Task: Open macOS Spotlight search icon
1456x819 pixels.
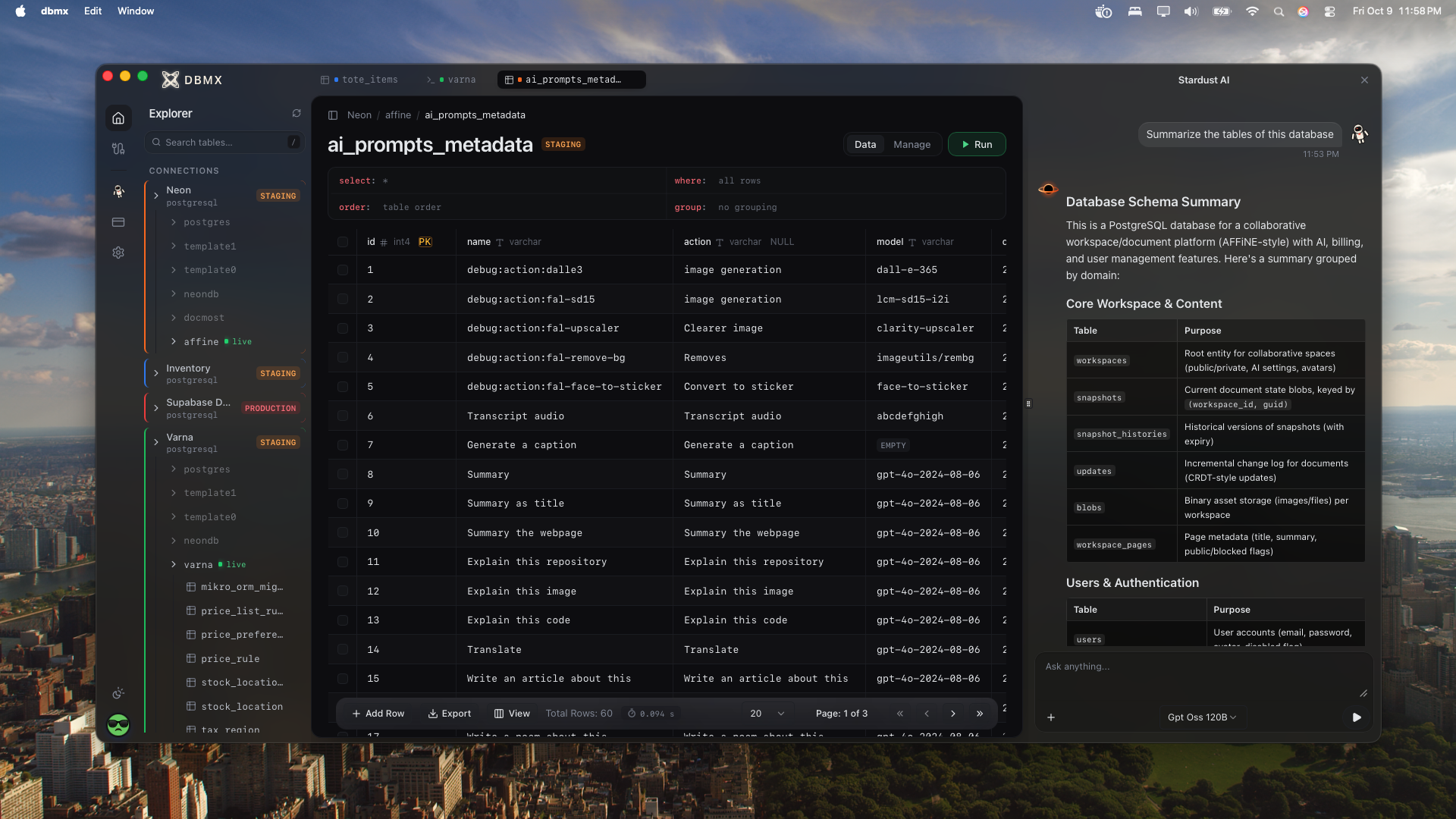Action: point(1279,11)
